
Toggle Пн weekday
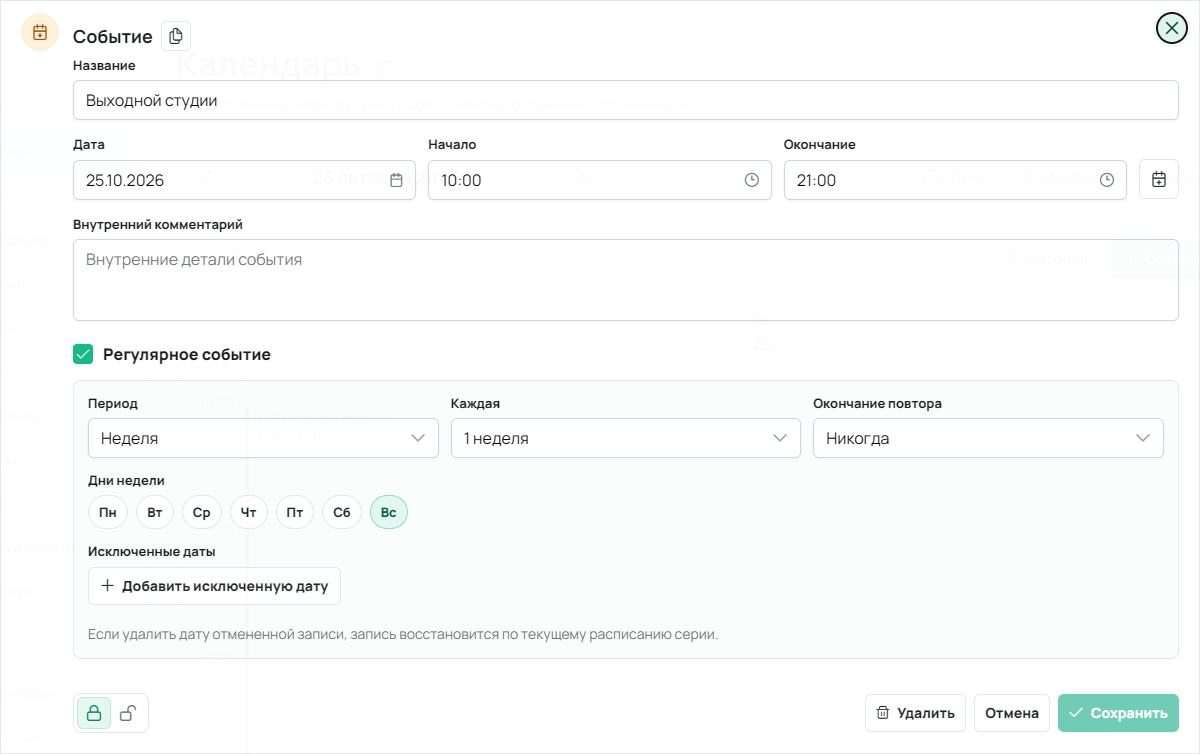(x=107, y=513)
